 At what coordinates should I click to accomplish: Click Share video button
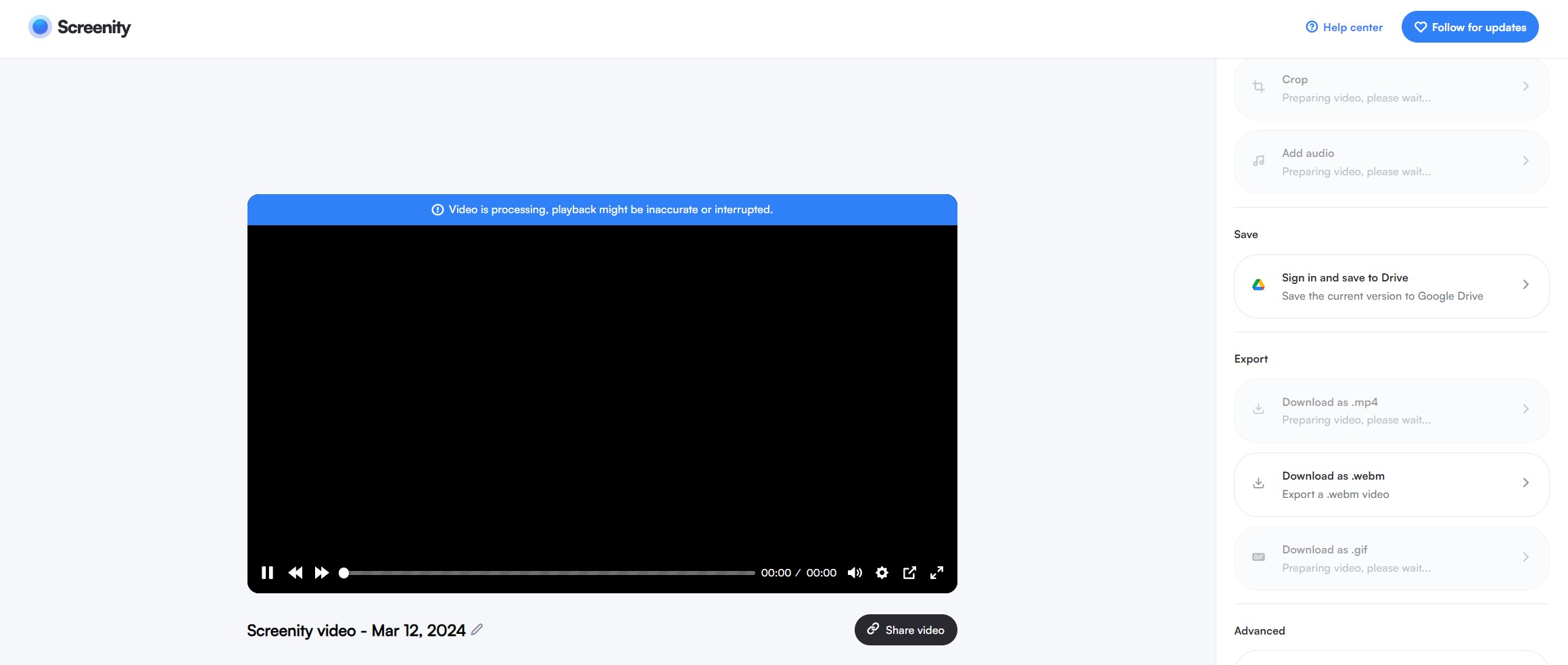(x=905, y=630)
